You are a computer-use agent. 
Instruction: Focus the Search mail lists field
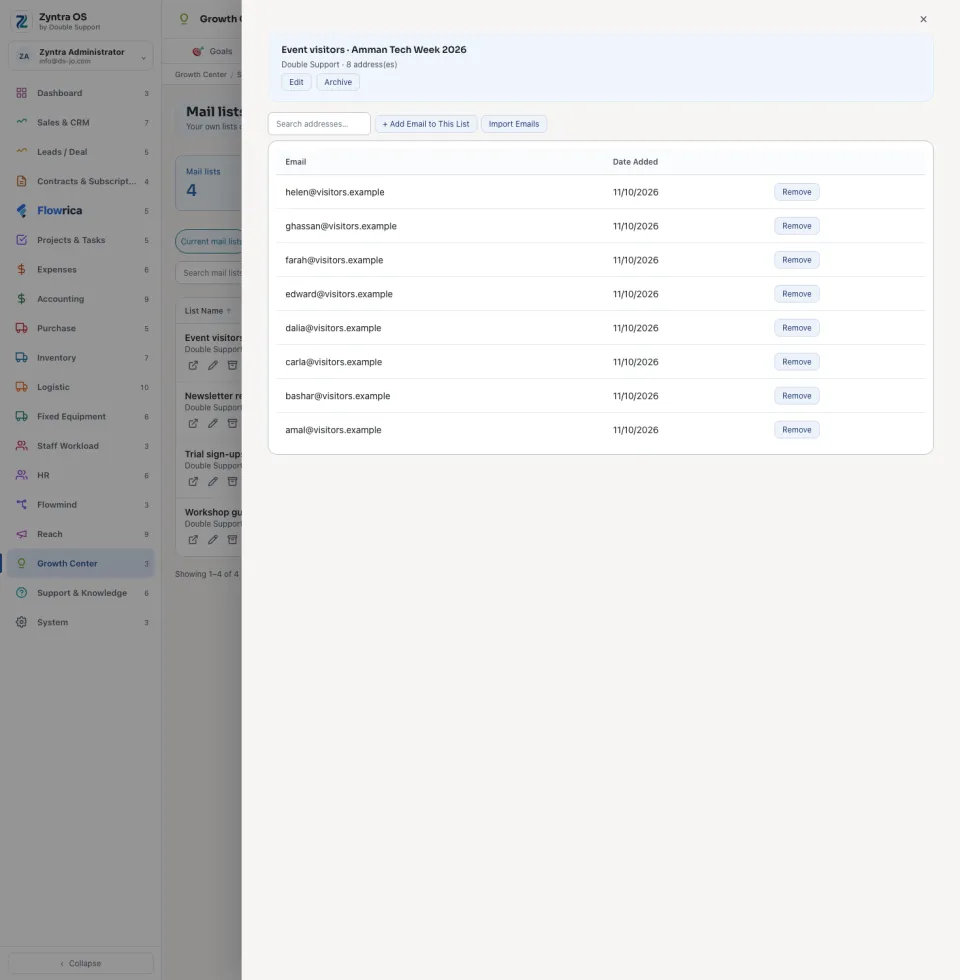point(209,273)
